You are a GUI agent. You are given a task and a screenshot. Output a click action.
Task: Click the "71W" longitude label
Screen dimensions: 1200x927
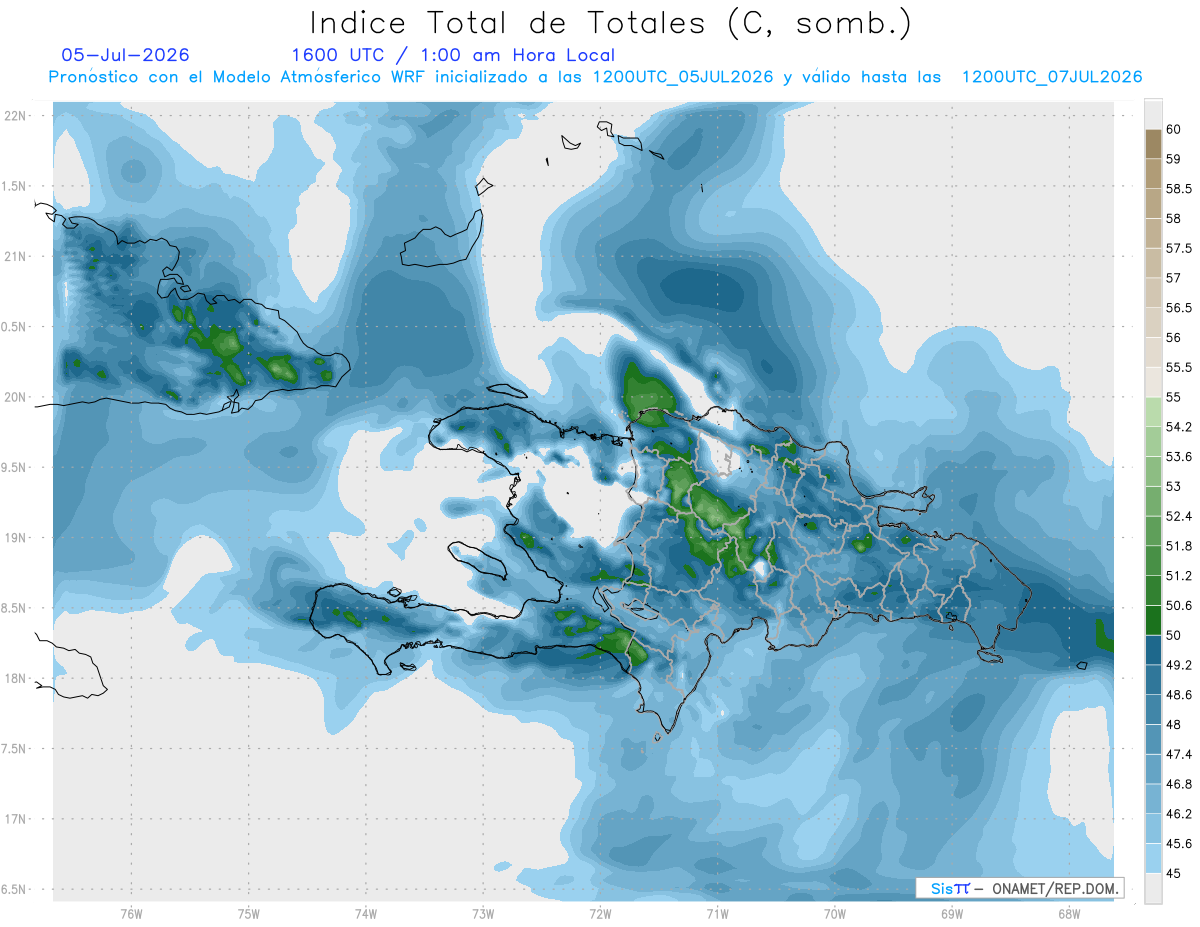point(717,914)
